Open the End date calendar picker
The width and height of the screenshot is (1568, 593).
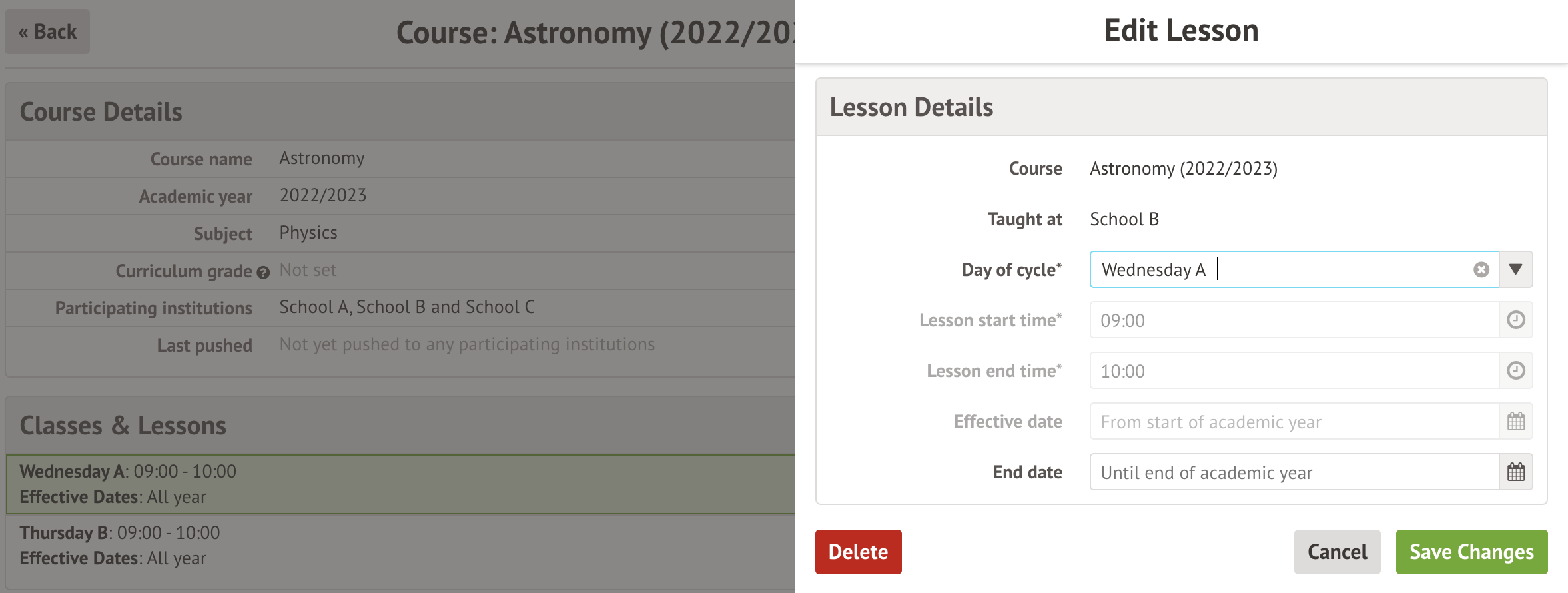point(1516,472)
